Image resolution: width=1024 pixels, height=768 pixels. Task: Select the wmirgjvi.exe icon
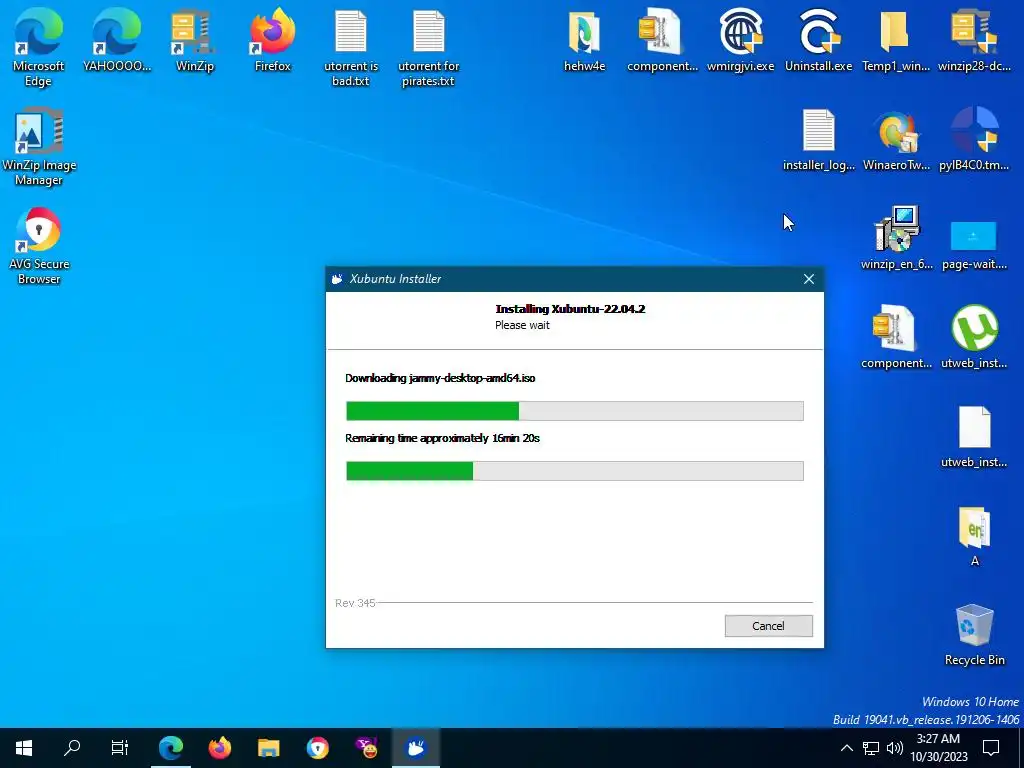[741, 40]
